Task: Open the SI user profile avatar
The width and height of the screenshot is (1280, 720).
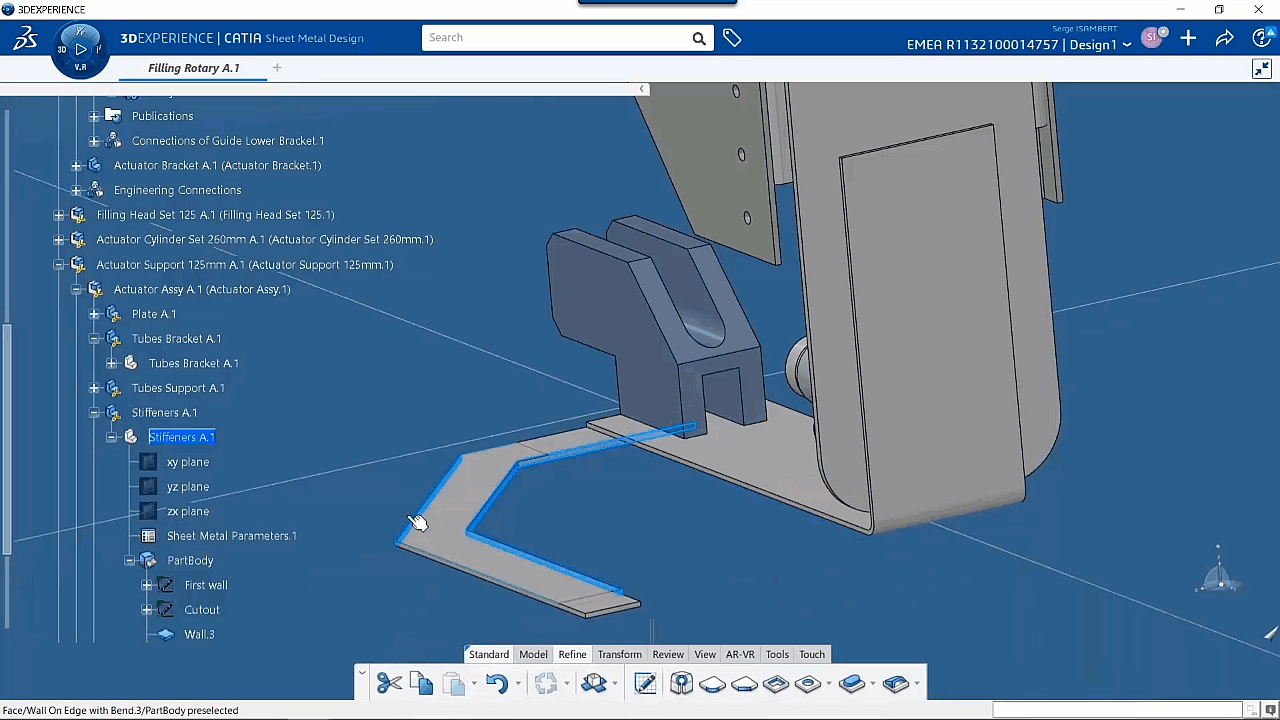Action: 1152,38
